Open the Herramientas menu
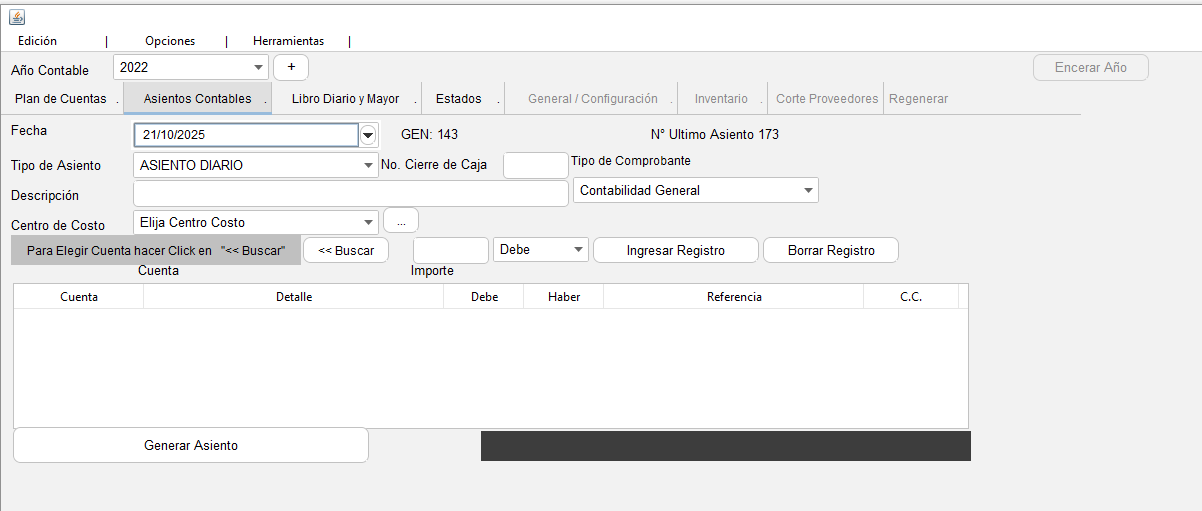This screenshot has height=511, width=1202. click(288, 41)
